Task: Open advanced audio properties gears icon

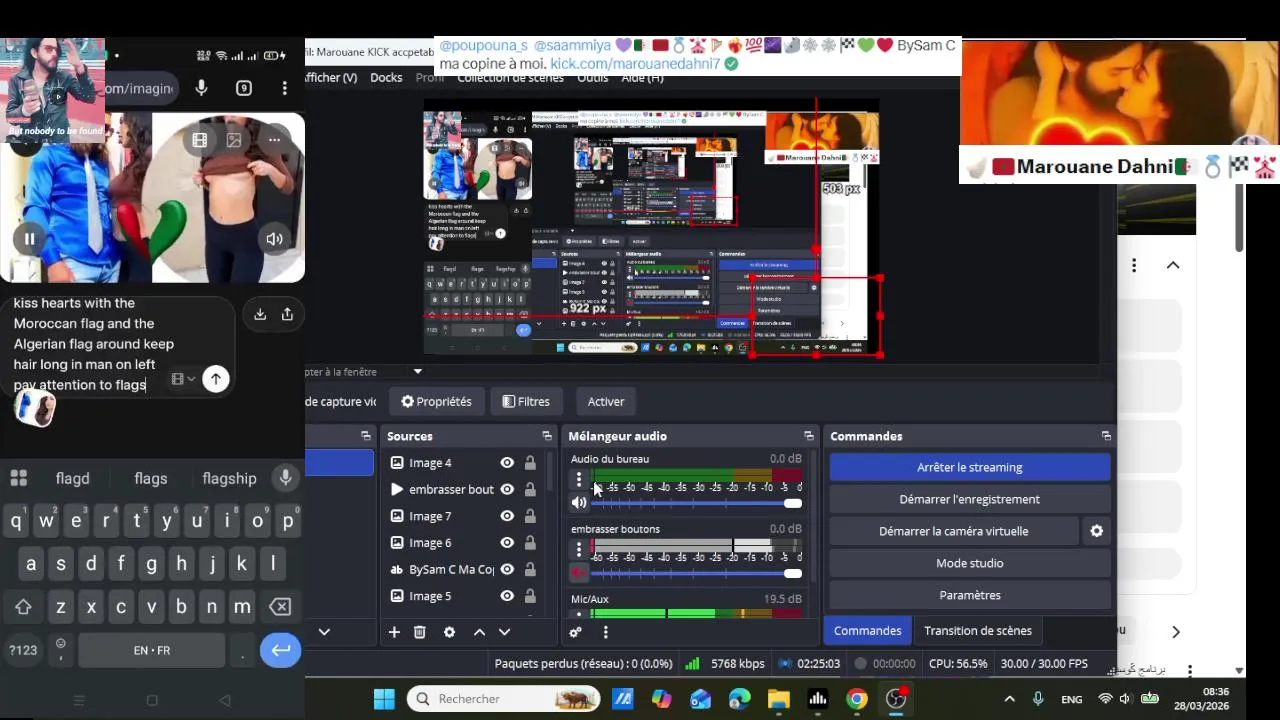Action: click(575, 632)
